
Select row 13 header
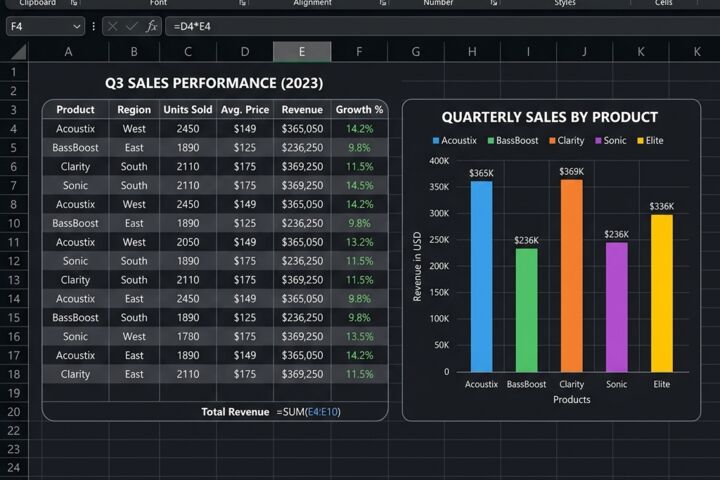click(x=14, y=280)
